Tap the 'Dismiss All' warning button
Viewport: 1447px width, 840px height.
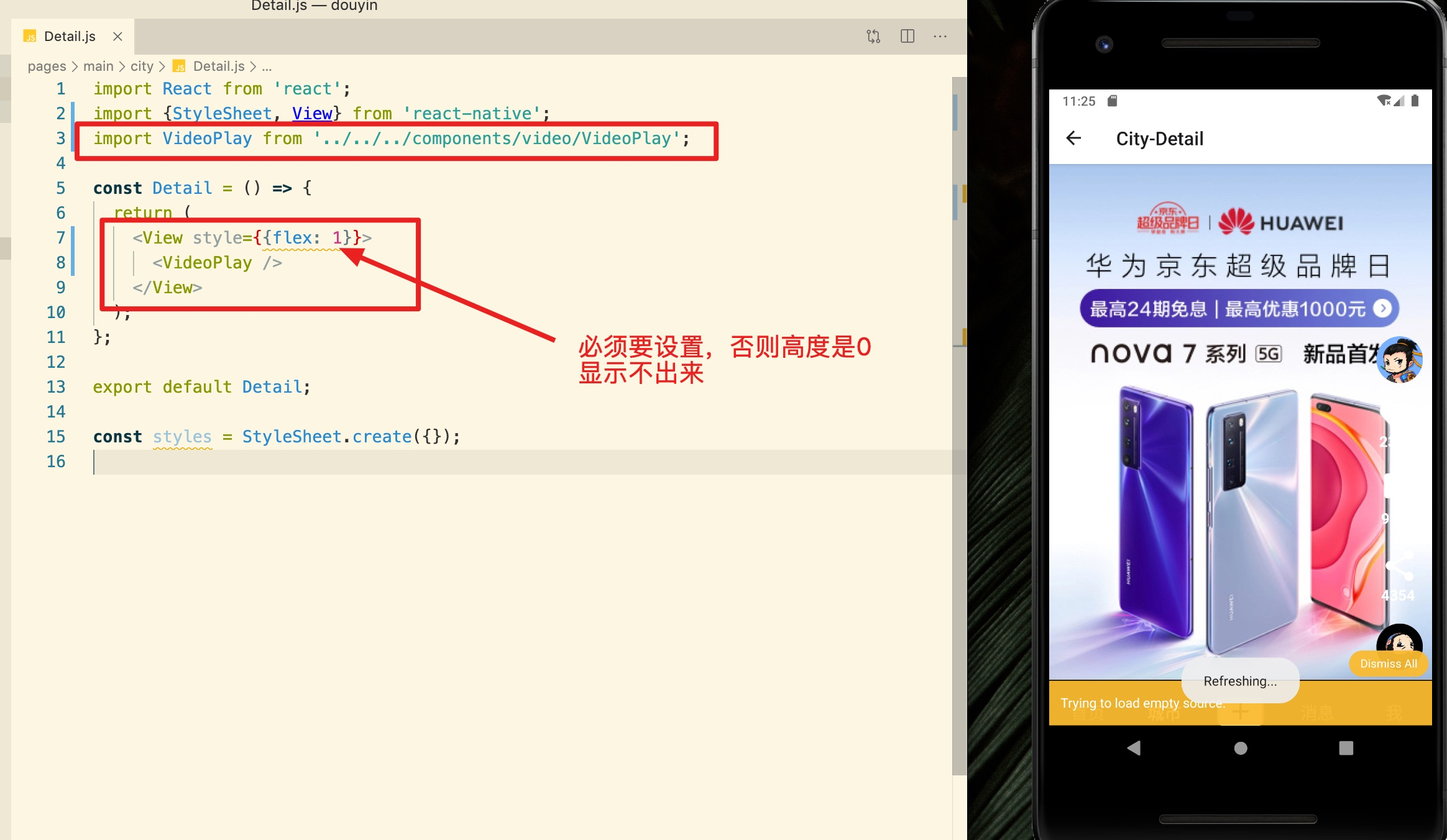click(1389, 664)
